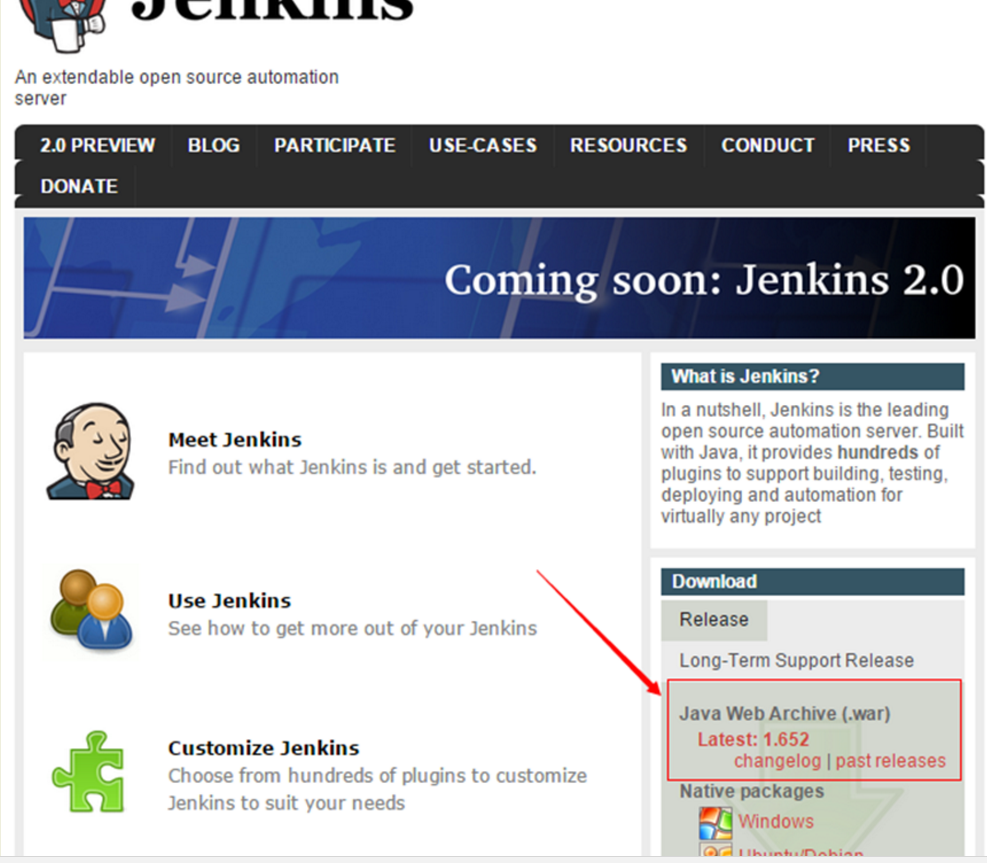The image size is (987, 863).
Task: Open the Meet Jenkins heading link
Action: point(235,439)
